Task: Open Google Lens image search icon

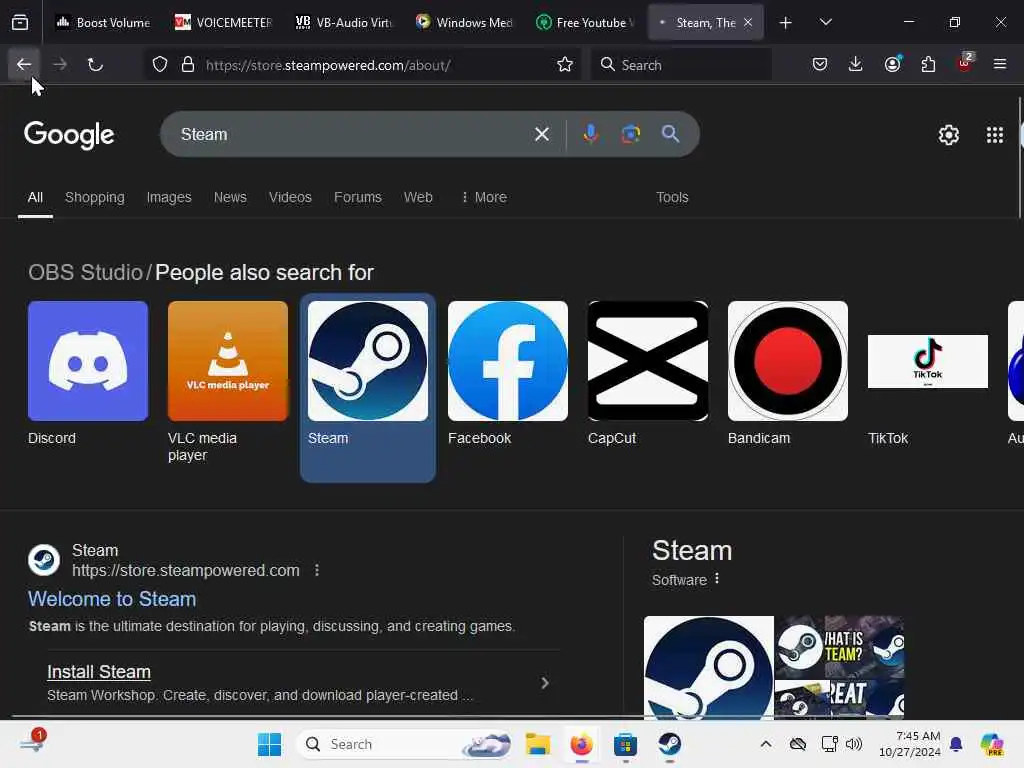Action: 630,134
